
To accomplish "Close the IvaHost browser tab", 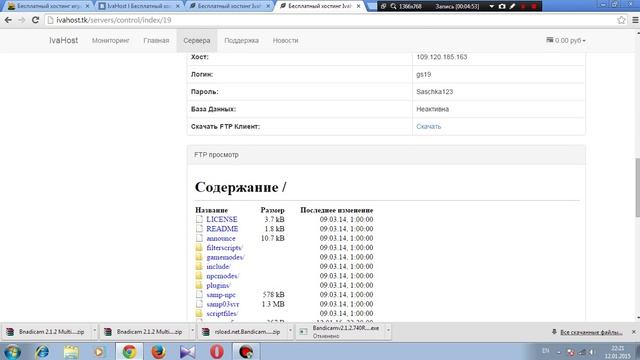I will coord(178,6).
